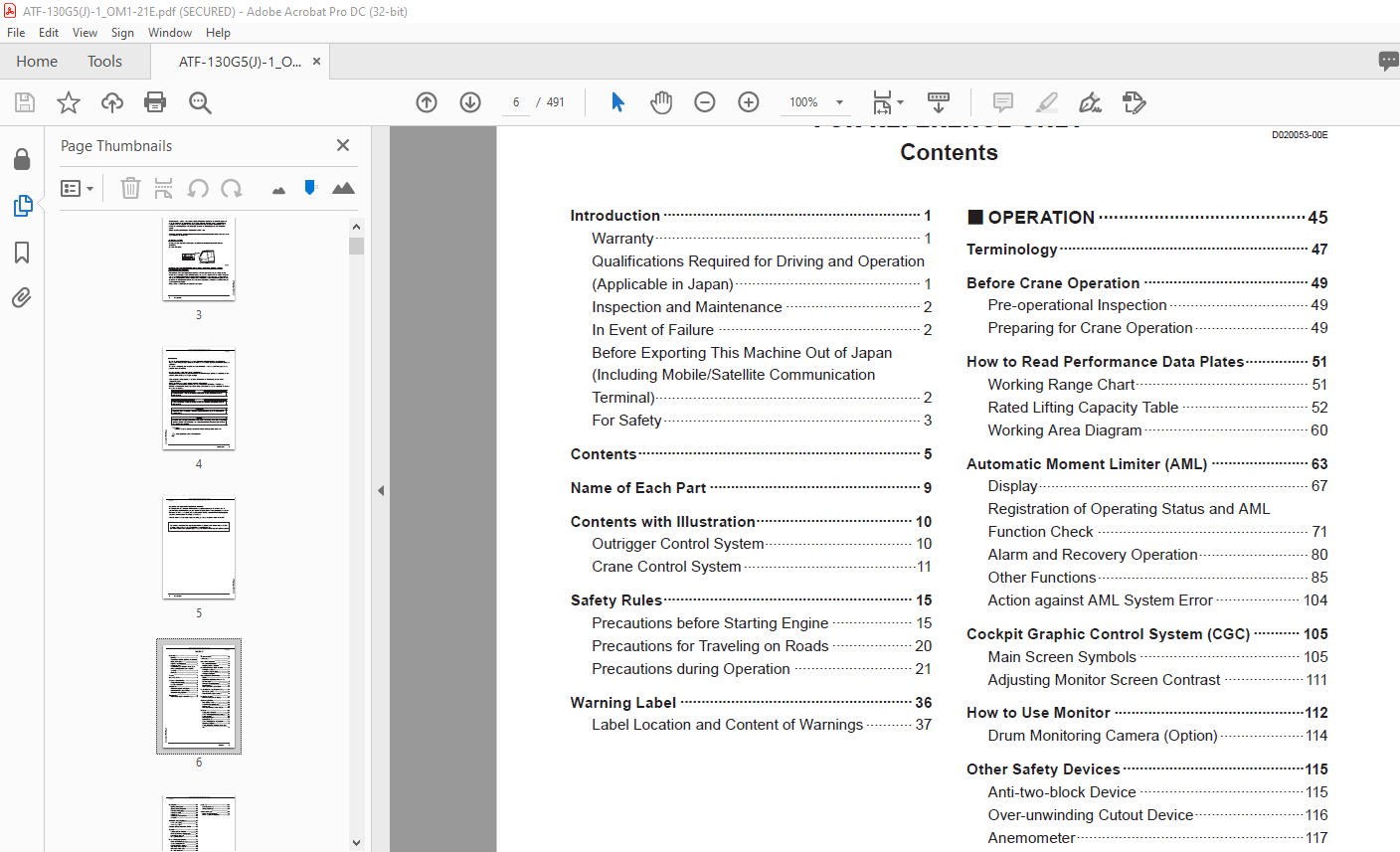Open Working Range Chart entry

pos(1157,385)
